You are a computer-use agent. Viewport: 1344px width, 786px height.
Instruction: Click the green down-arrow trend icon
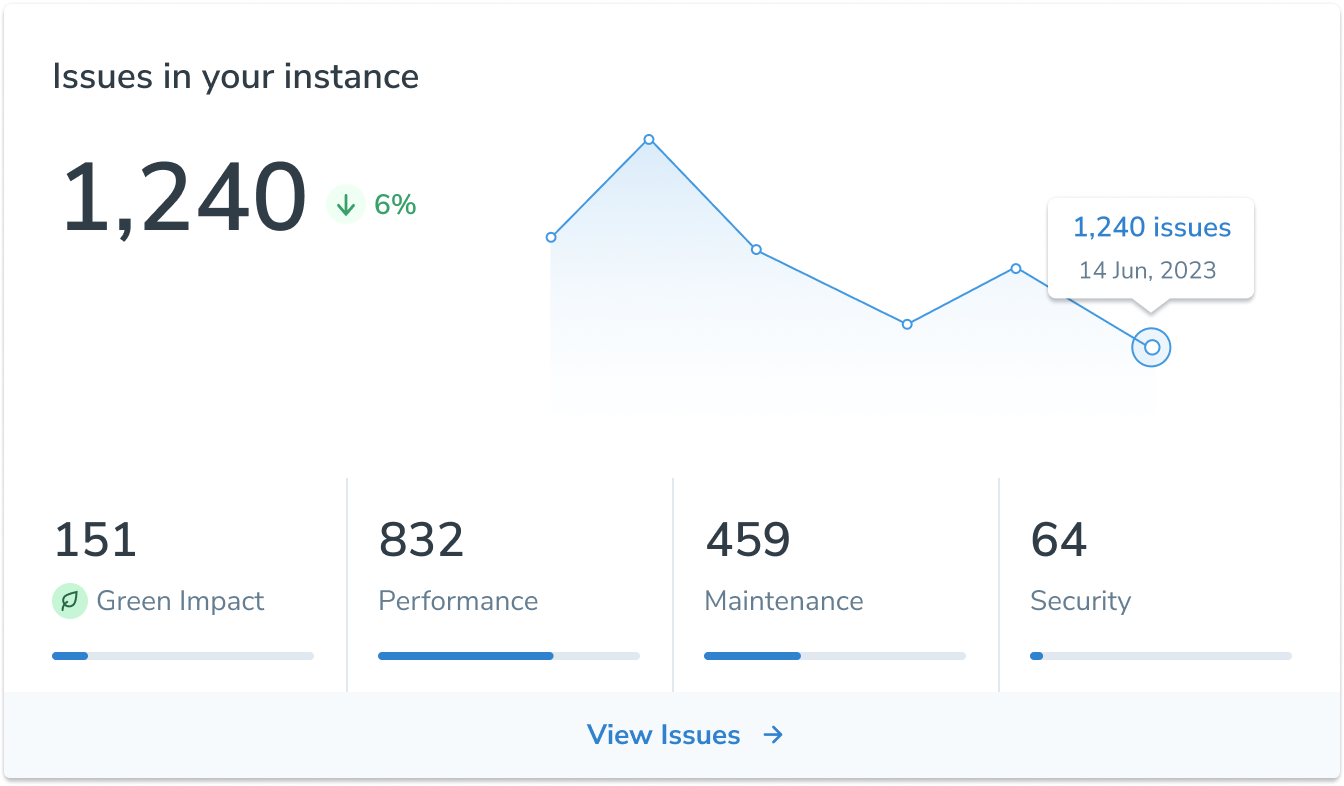[345, 205]
